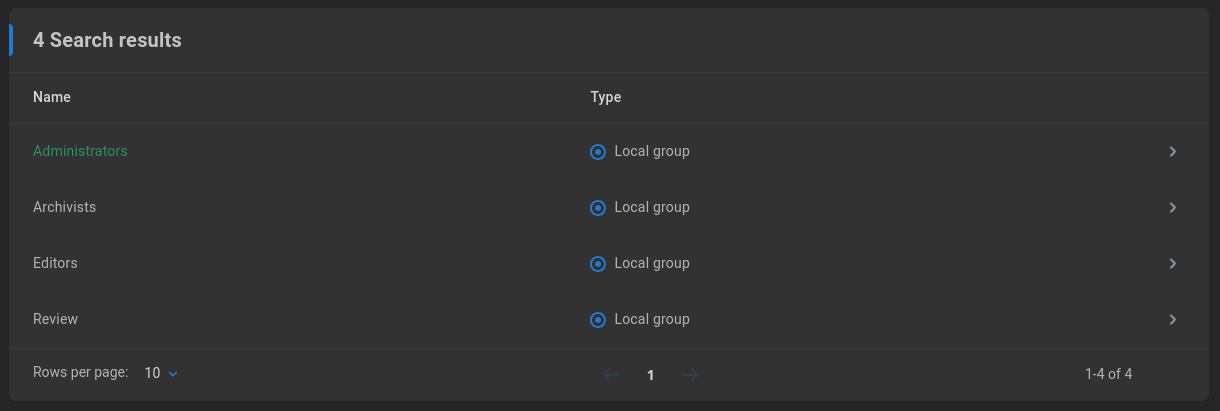Click Local group text in Review row
1220x411 pixels.
[652, 319]
